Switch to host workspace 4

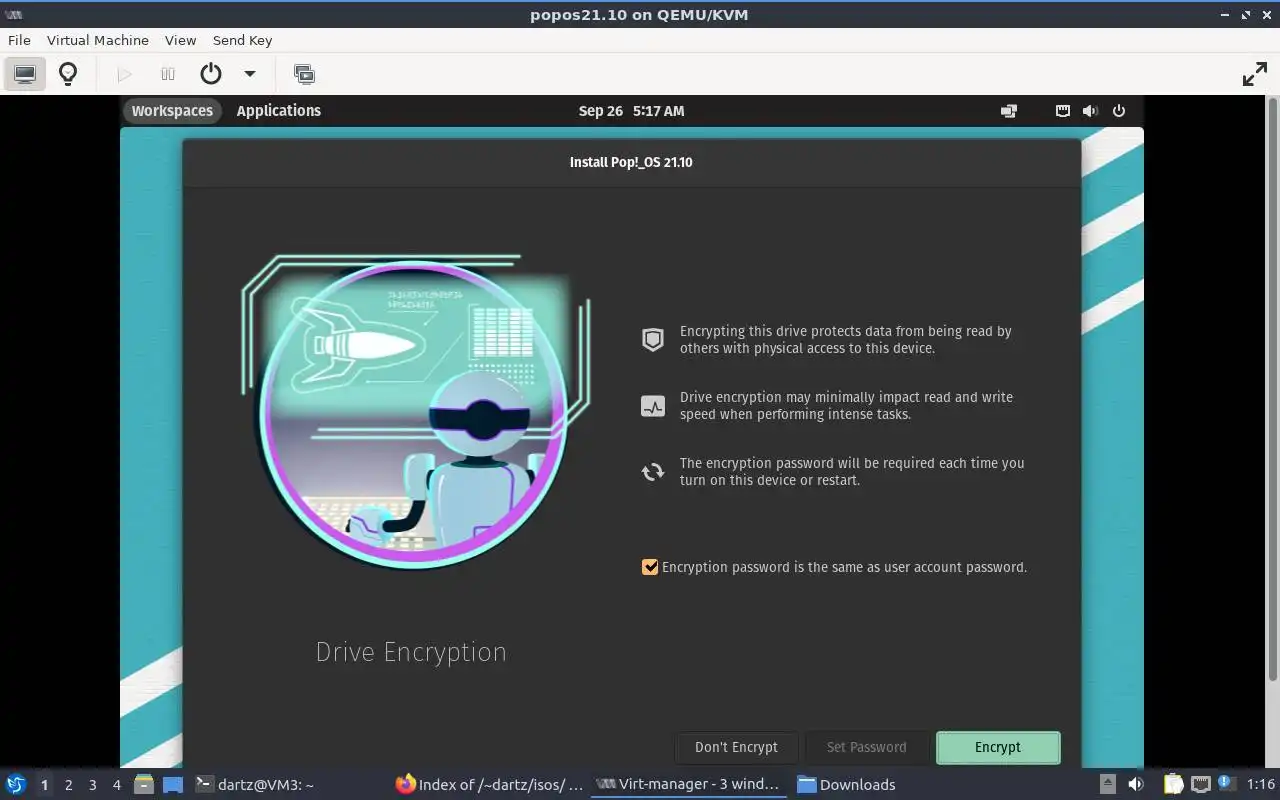click(x=116, y=785)
